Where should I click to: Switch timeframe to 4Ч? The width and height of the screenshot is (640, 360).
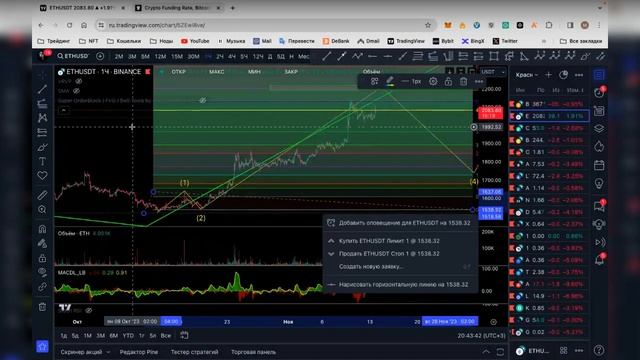(x=232, y=56)
